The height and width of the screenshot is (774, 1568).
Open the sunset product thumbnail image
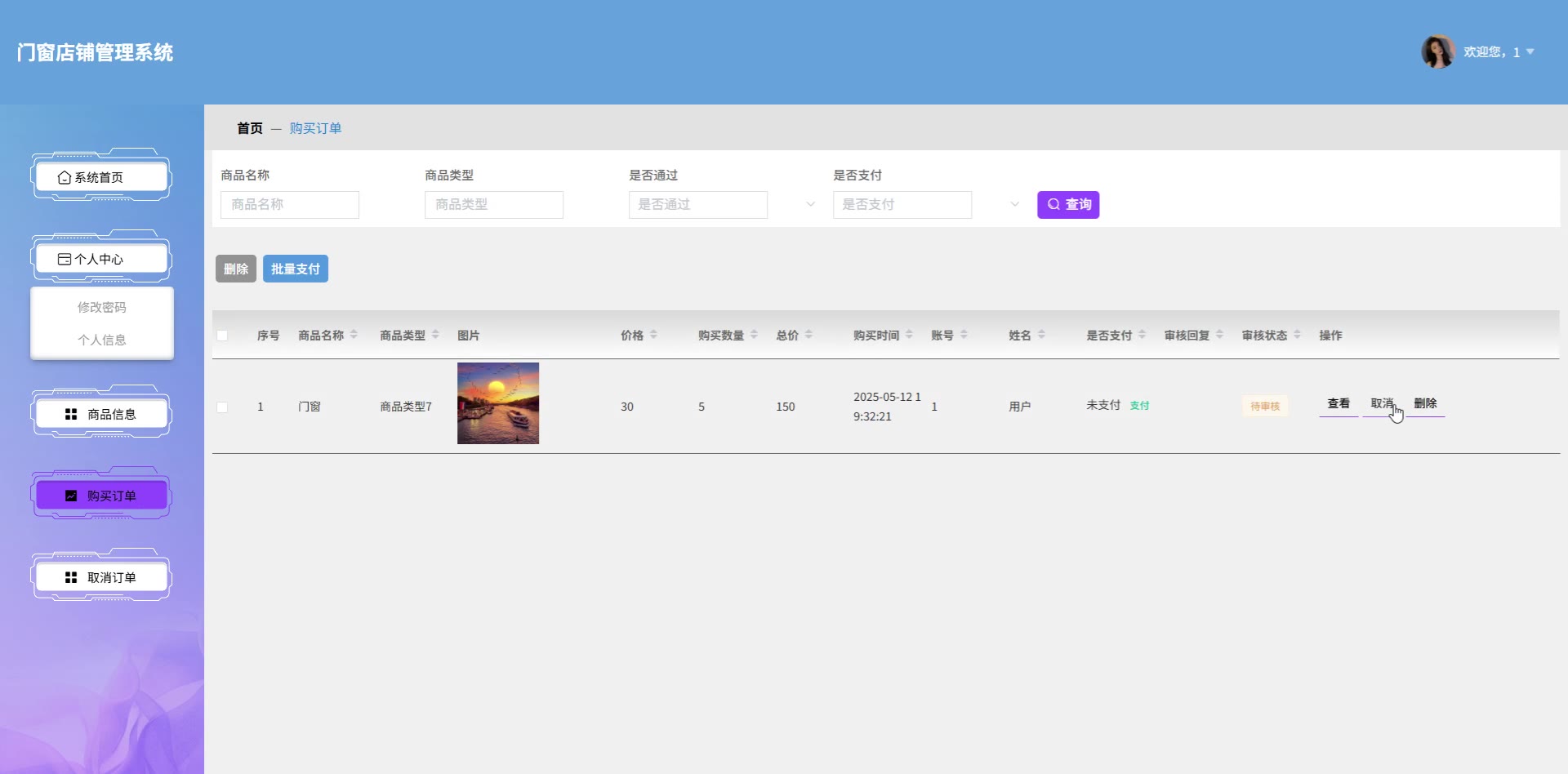pyautogui.click(x=498, y=403)
